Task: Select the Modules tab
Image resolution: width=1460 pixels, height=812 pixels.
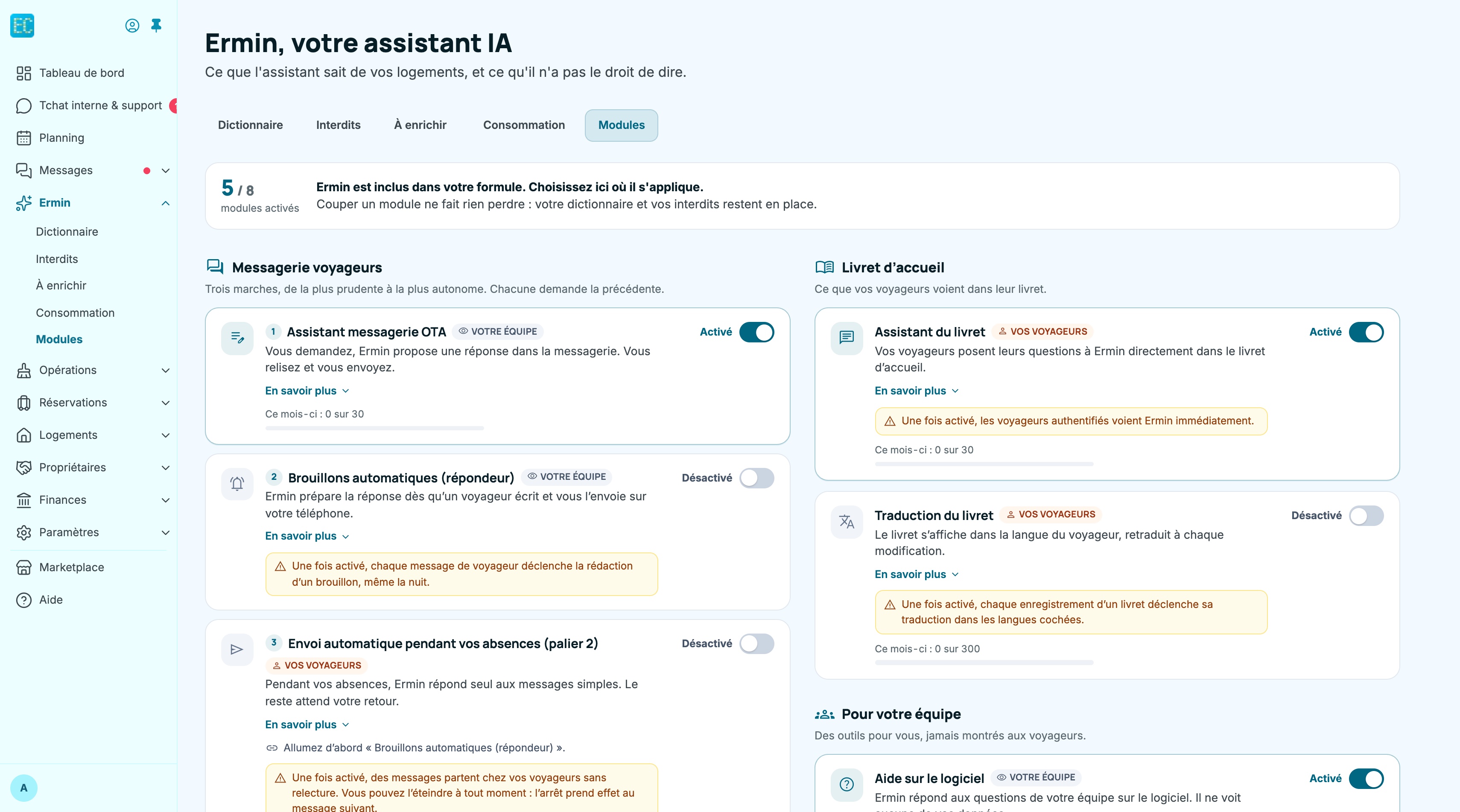Action: tap(621, 125)
